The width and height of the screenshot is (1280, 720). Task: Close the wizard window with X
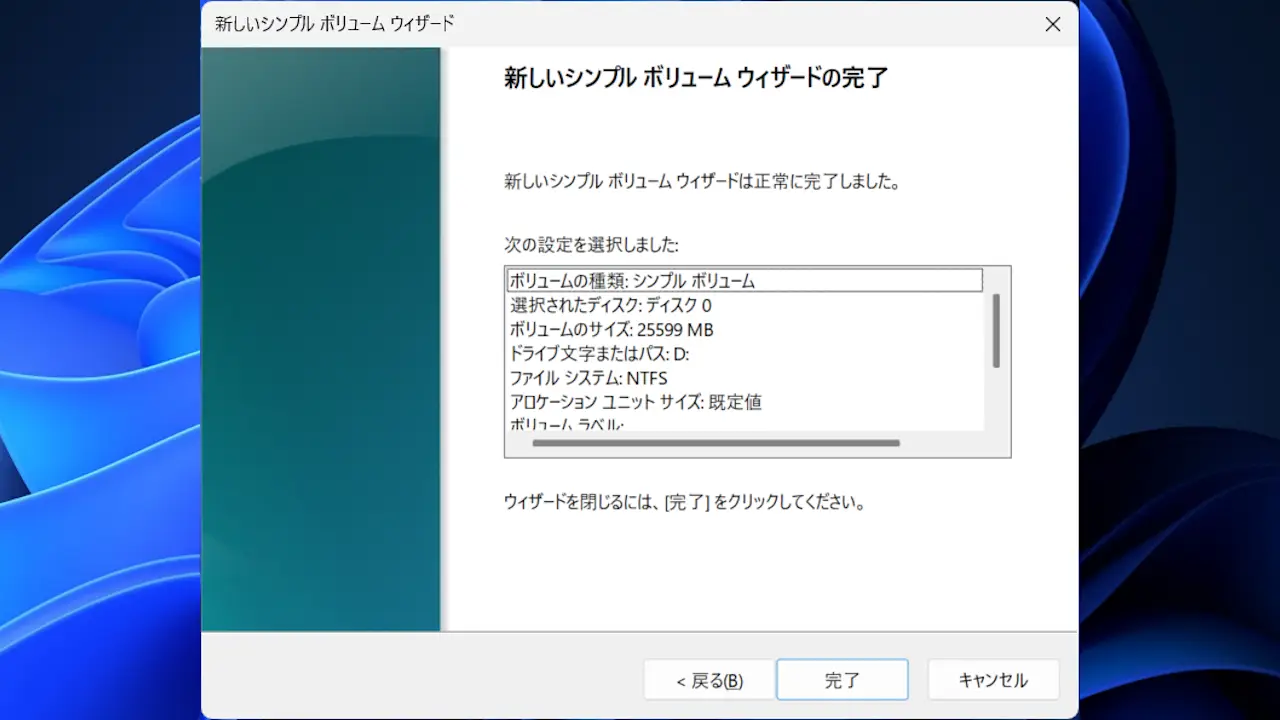(1052, 24)
